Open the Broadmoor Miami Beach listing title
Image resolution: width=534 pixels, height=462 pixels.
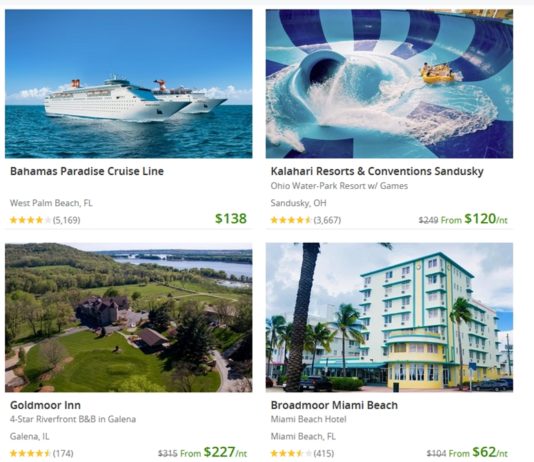coord(334,405)
